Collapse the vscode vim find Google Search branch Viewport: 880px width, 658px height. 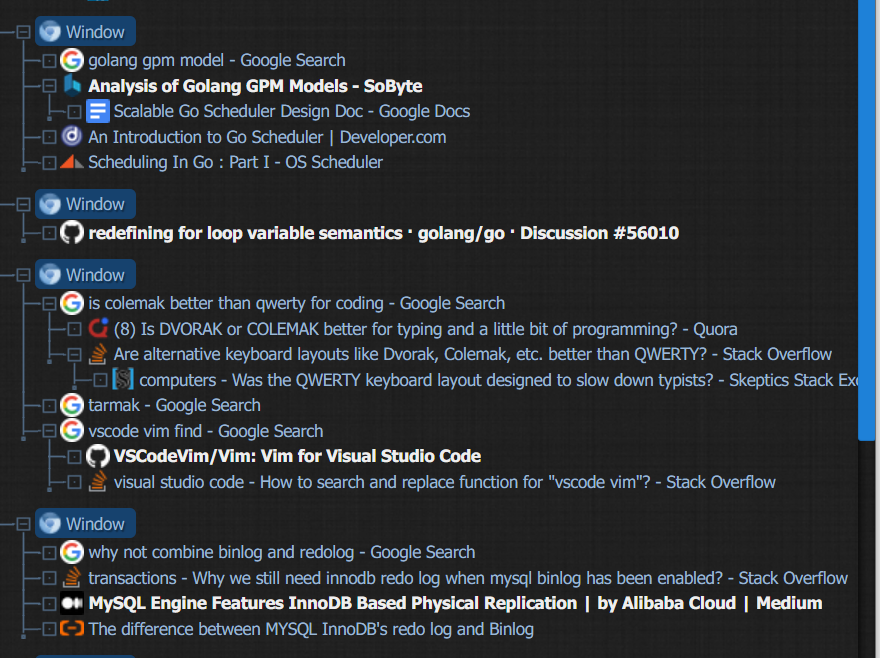click(x=49, y=431)
